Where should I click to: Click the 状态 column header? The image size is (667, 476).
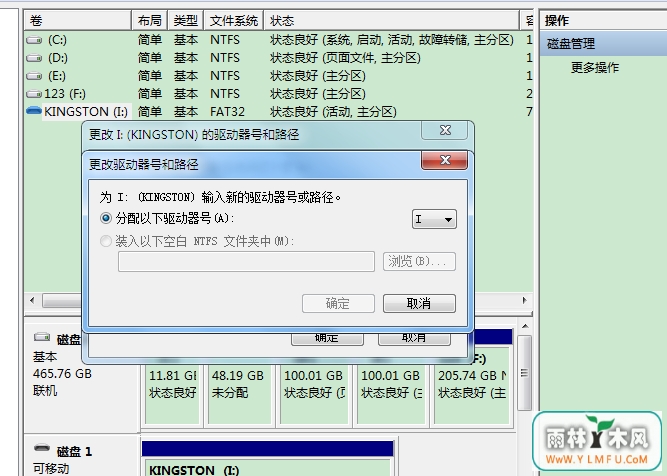(x=391, y=20)
